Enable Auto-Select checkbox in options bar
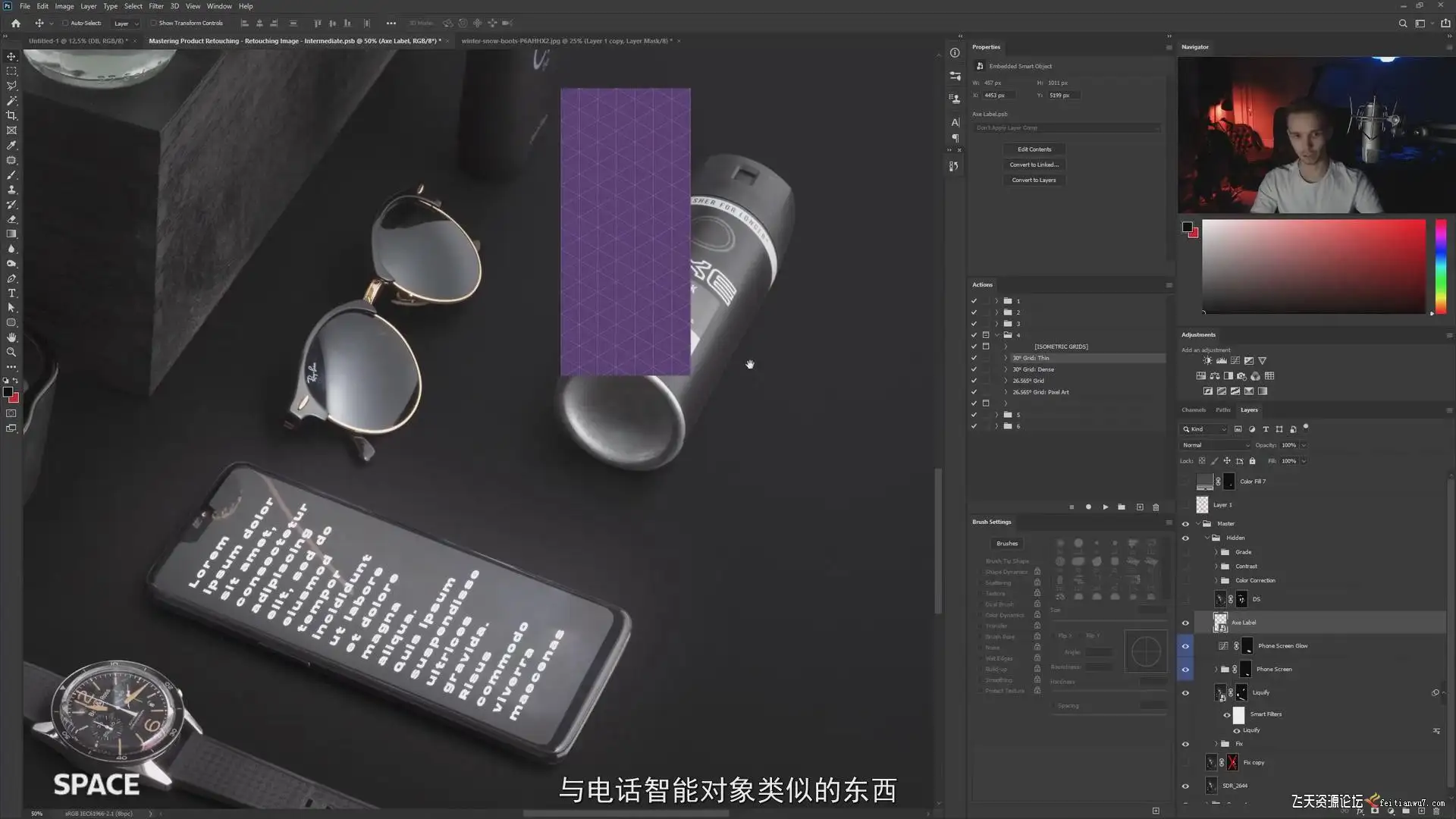Screen dimensions: 1456x819 65,23
